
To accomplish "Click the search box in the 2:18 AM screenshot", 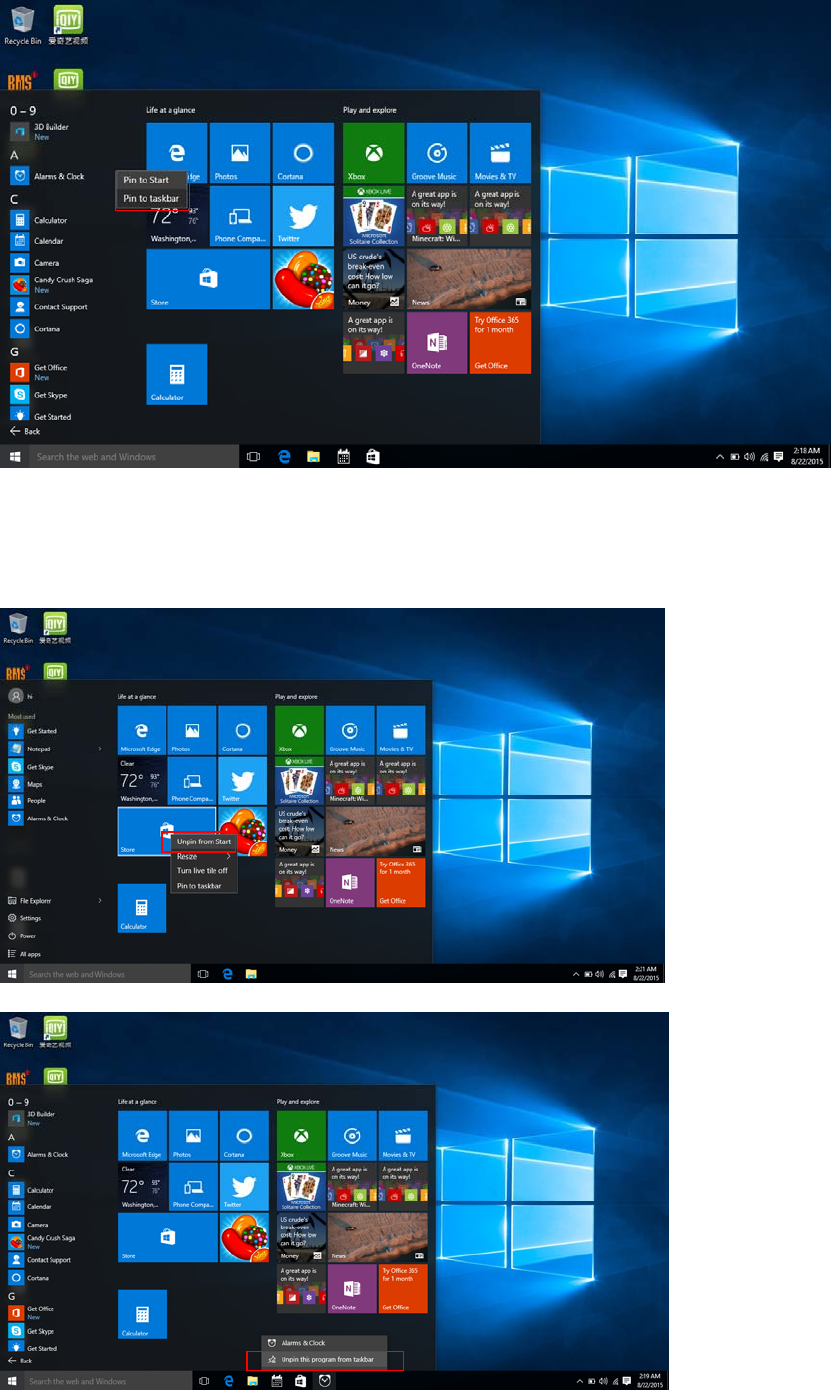I will click(x=134, y=457).
